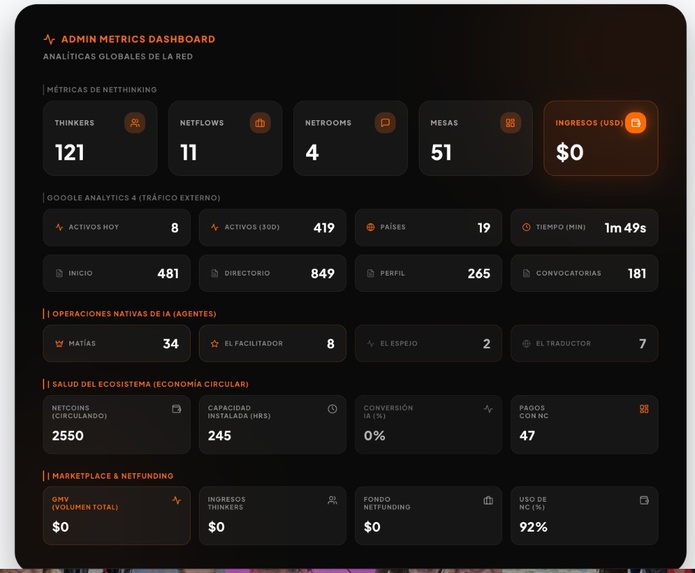Viewport: 695px width, 573px height.
Task: Click the Activos Hoy pulse icon
Action: coord(59,227)
